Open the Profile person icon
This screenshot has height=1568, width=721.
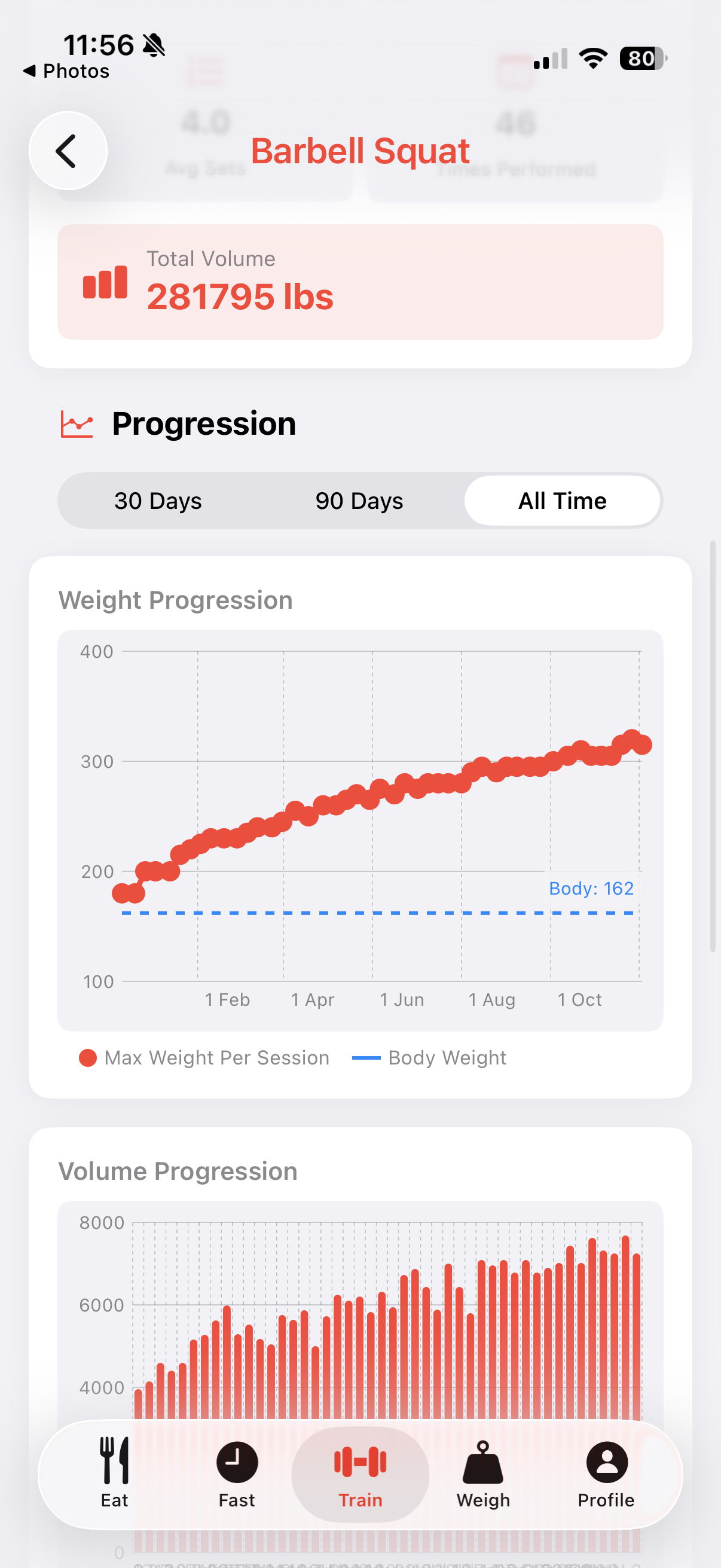click(x=606, y=1464)
